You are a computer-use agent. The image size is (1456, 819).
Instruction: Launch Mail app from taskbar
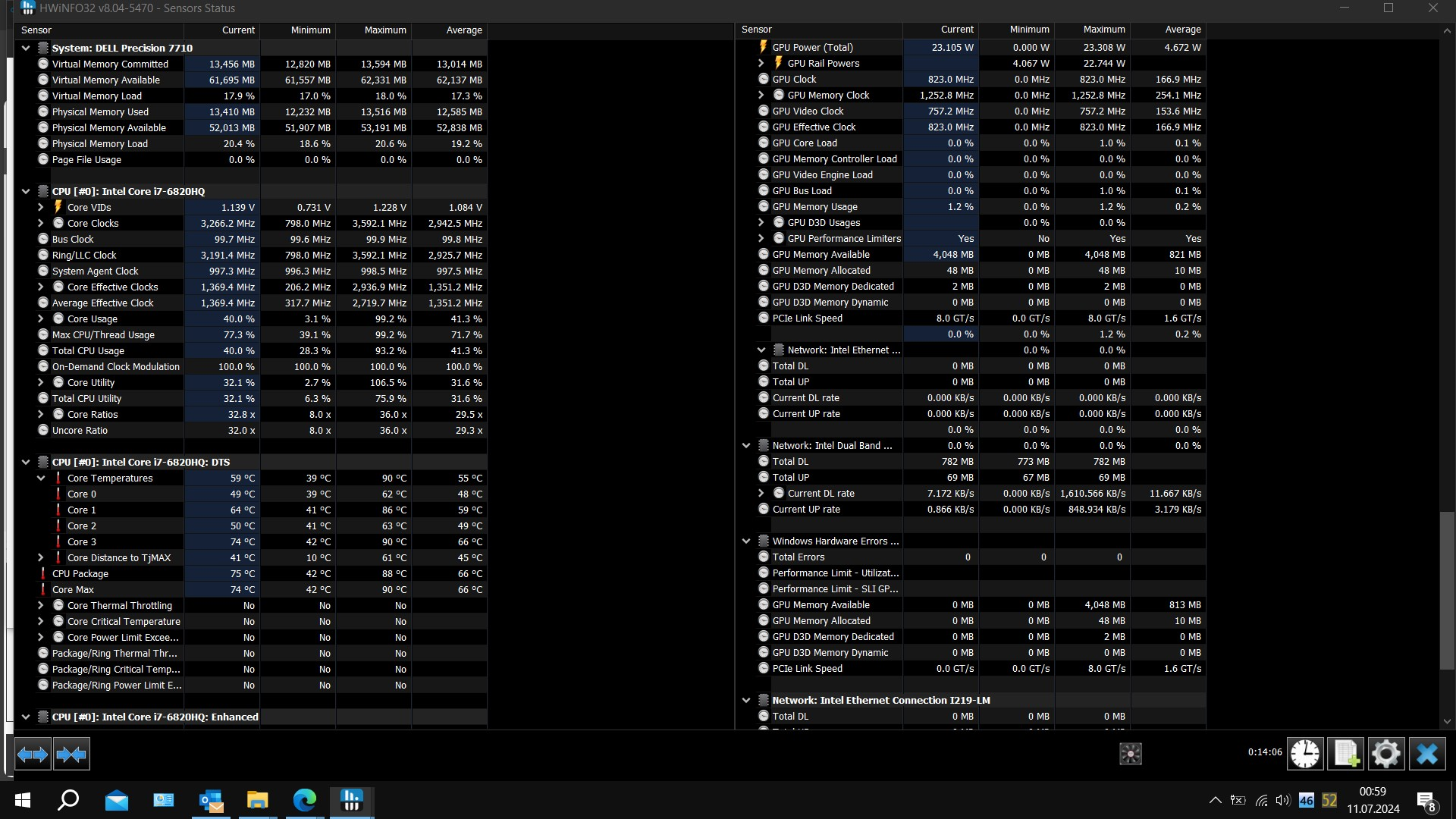[x=117, y=800]
